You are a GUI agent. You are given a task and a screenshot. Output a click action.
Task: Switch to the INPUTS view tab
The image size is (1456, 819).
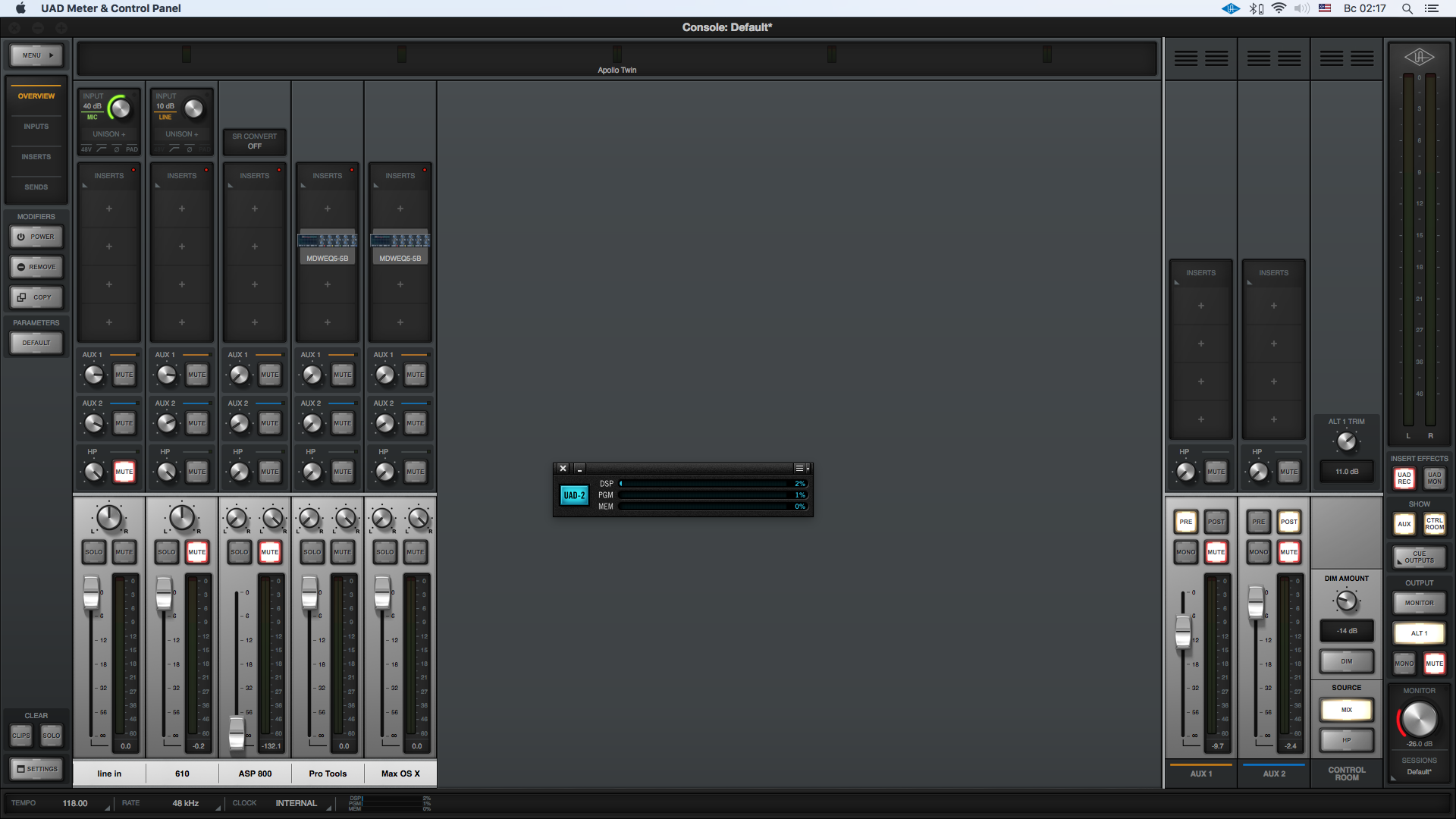coord(36,127)
